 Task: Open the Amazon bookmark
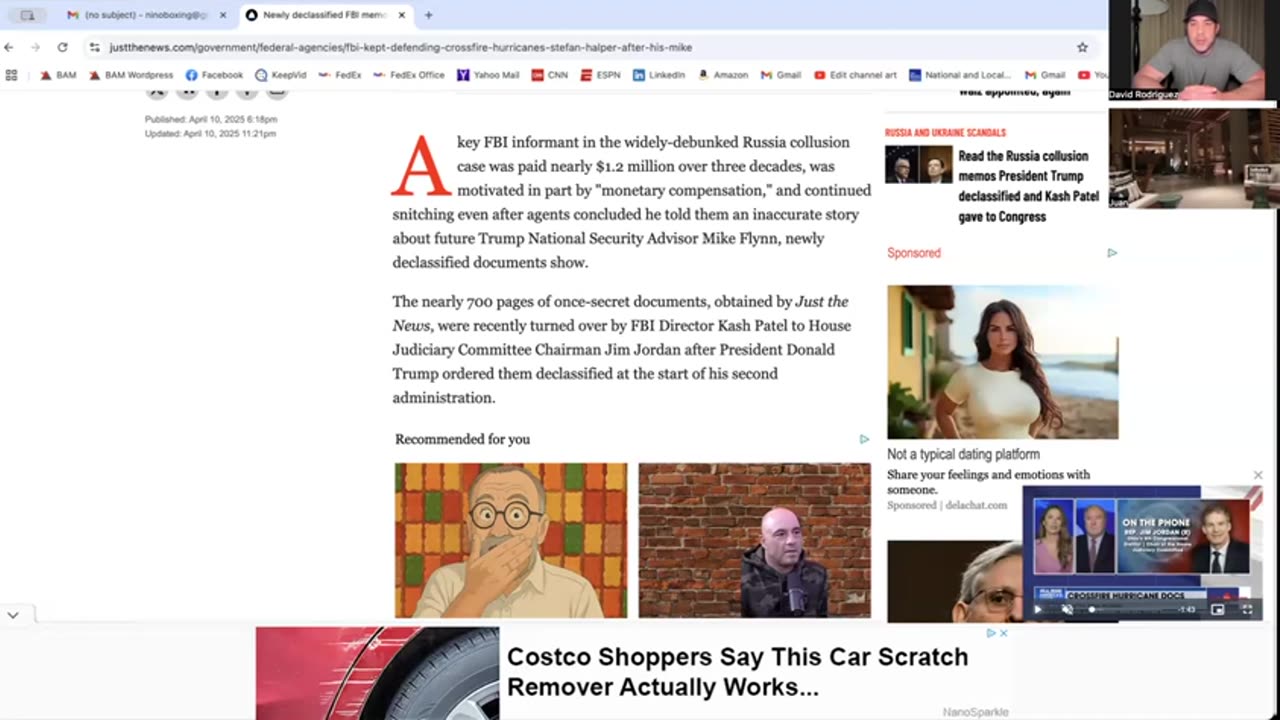tap(723, 75)
